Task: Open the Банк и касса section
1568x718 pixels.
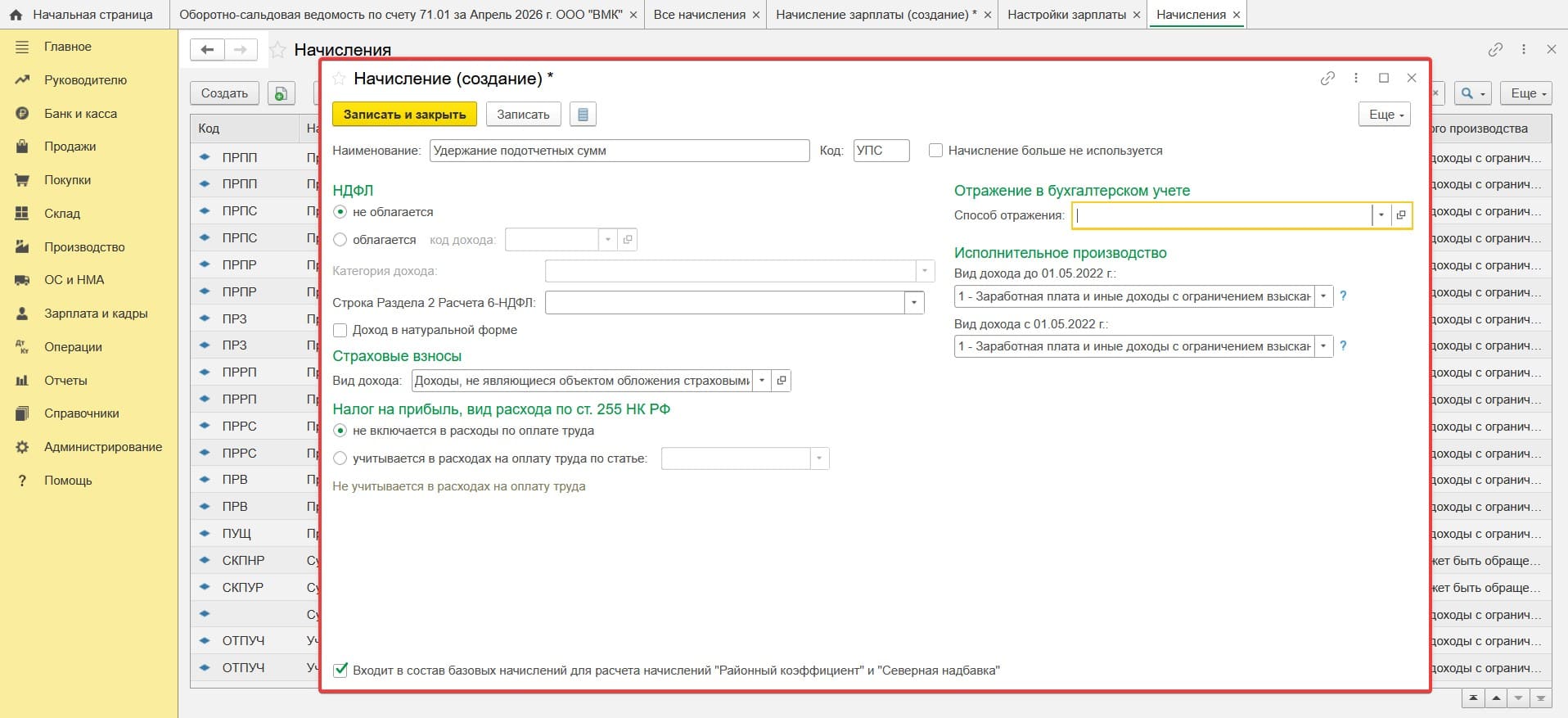Action: pyautogui.click(x=80, y=114)
